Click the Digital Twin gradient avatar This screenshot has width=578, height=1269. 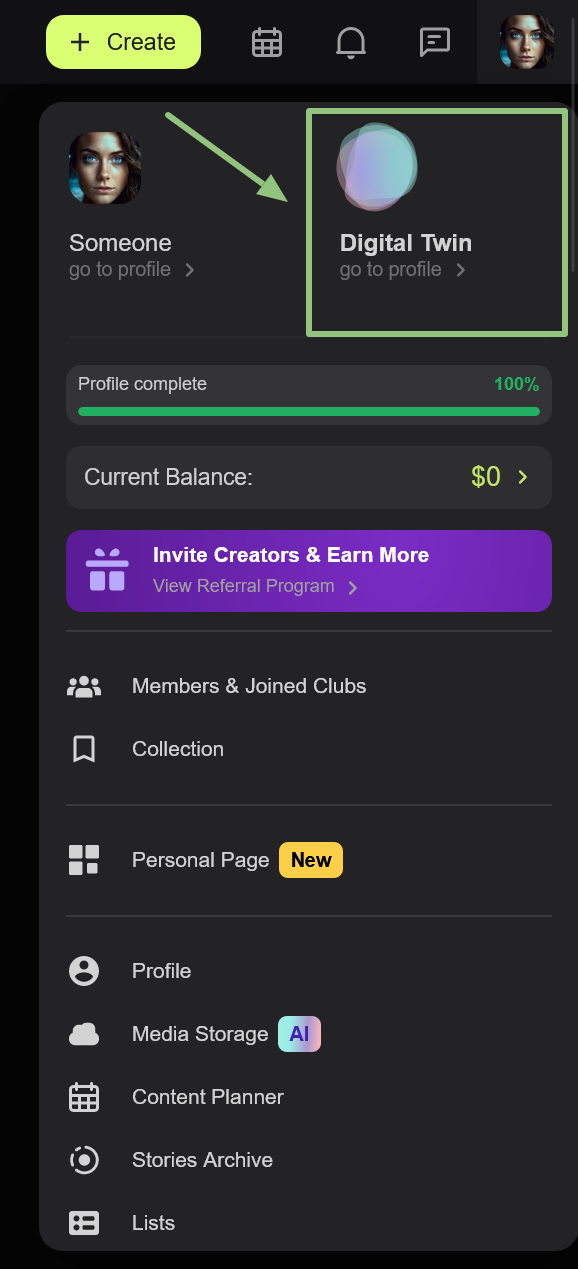tap(377, 167)
